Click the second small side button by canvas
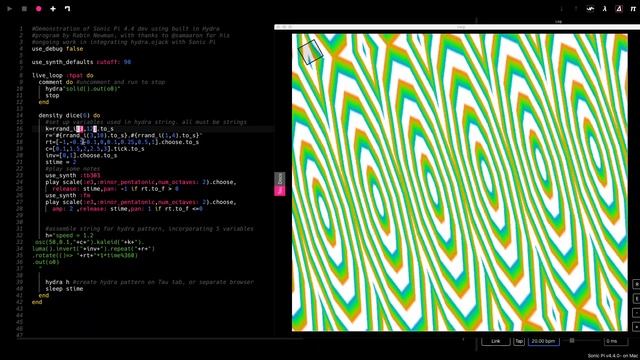Screen dimensions: 640x360 click(636, 298)
